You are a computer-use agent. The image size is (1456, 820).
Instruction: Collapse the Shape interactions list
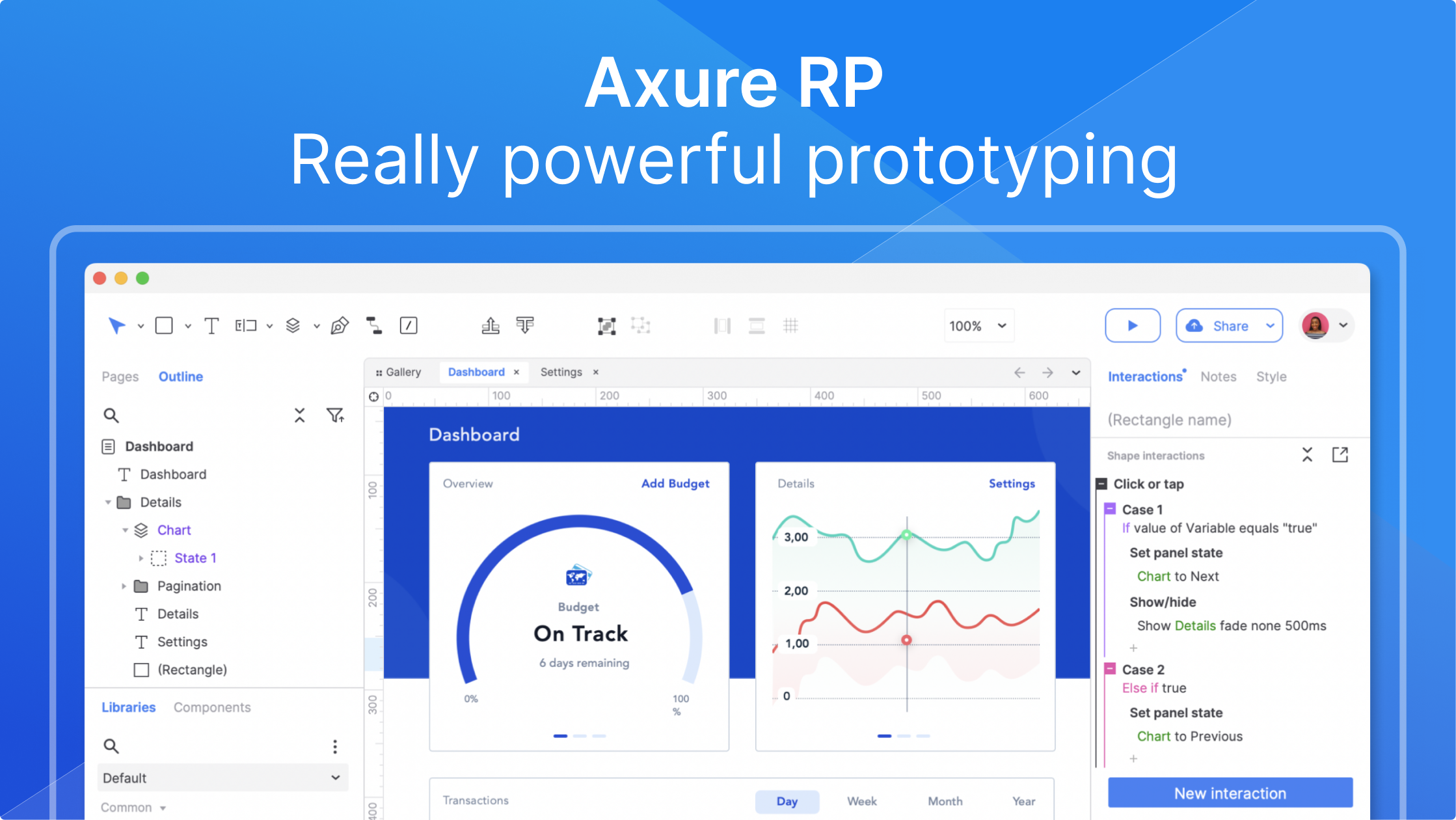pyautogui.click(x=1307, y=455)
